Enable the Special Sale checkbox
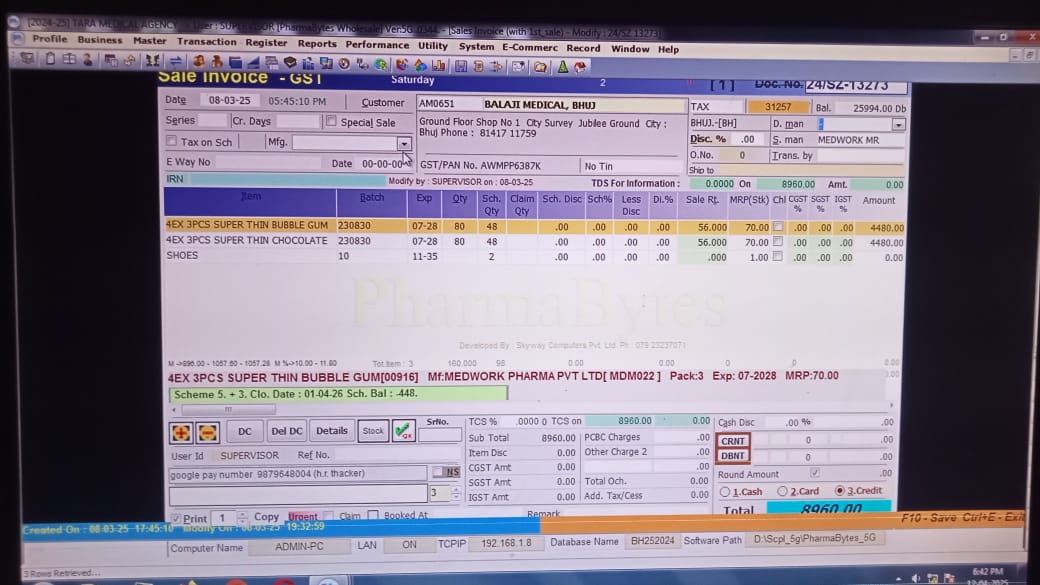Viewport: 1040px width, 585px height. (331, 122)
